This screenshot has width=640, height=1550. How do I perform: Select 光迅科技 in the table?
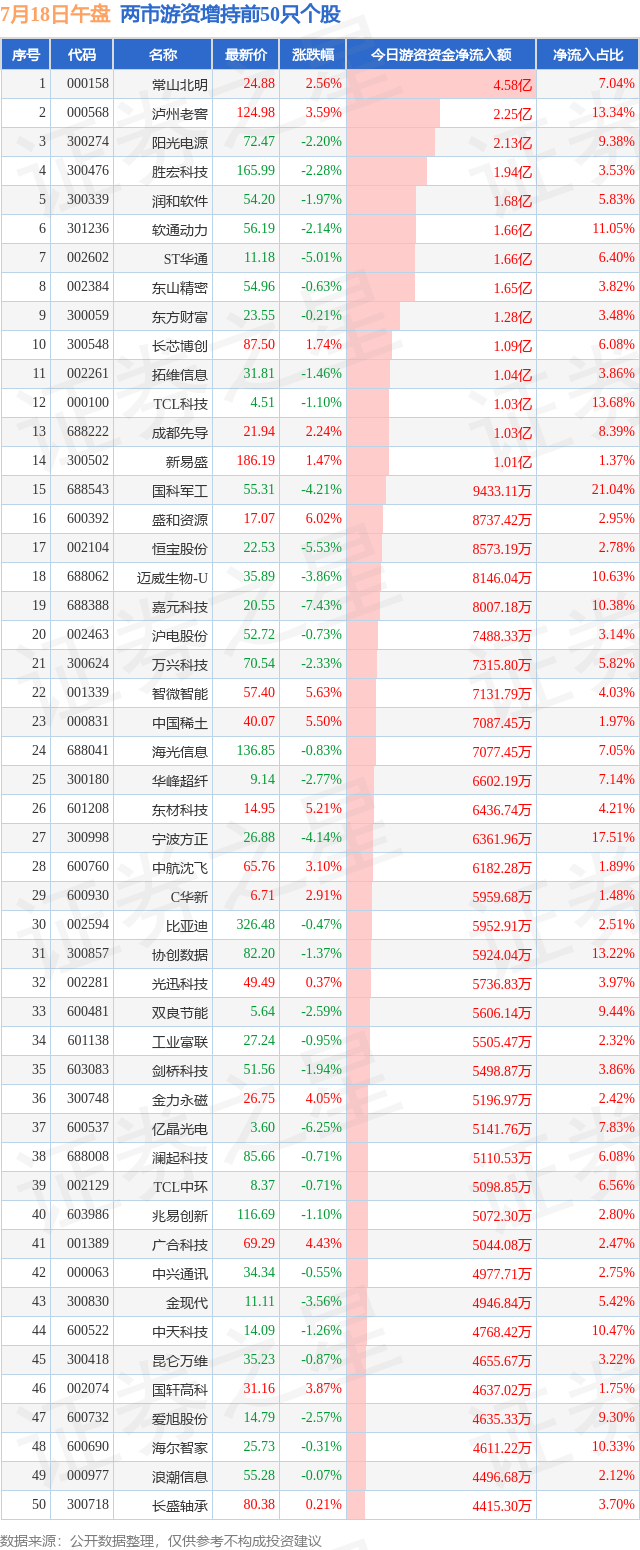(180, 984)
